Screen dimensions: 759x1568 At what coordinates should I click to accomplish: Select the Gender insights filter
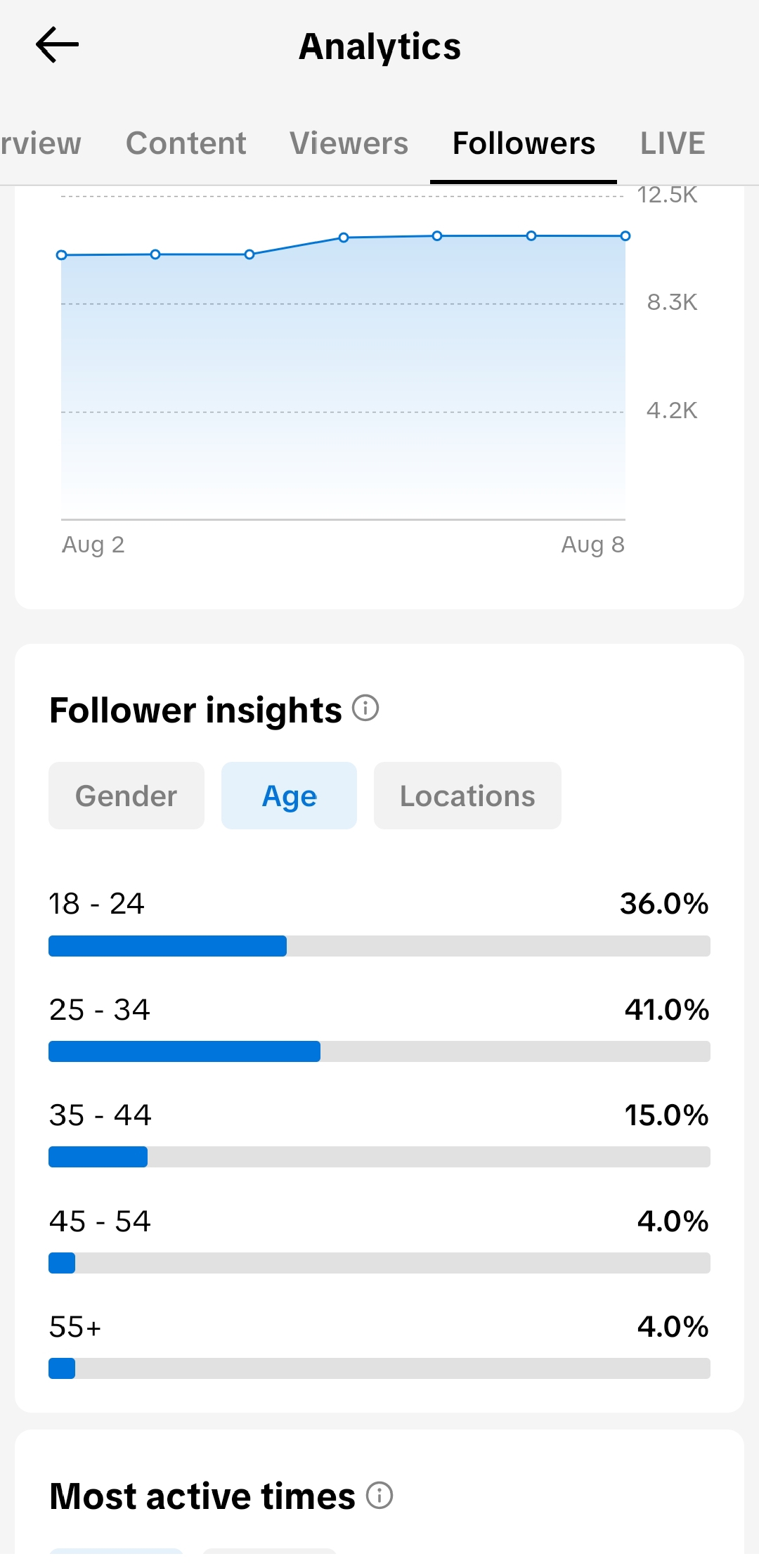click(x=126, y=796)
